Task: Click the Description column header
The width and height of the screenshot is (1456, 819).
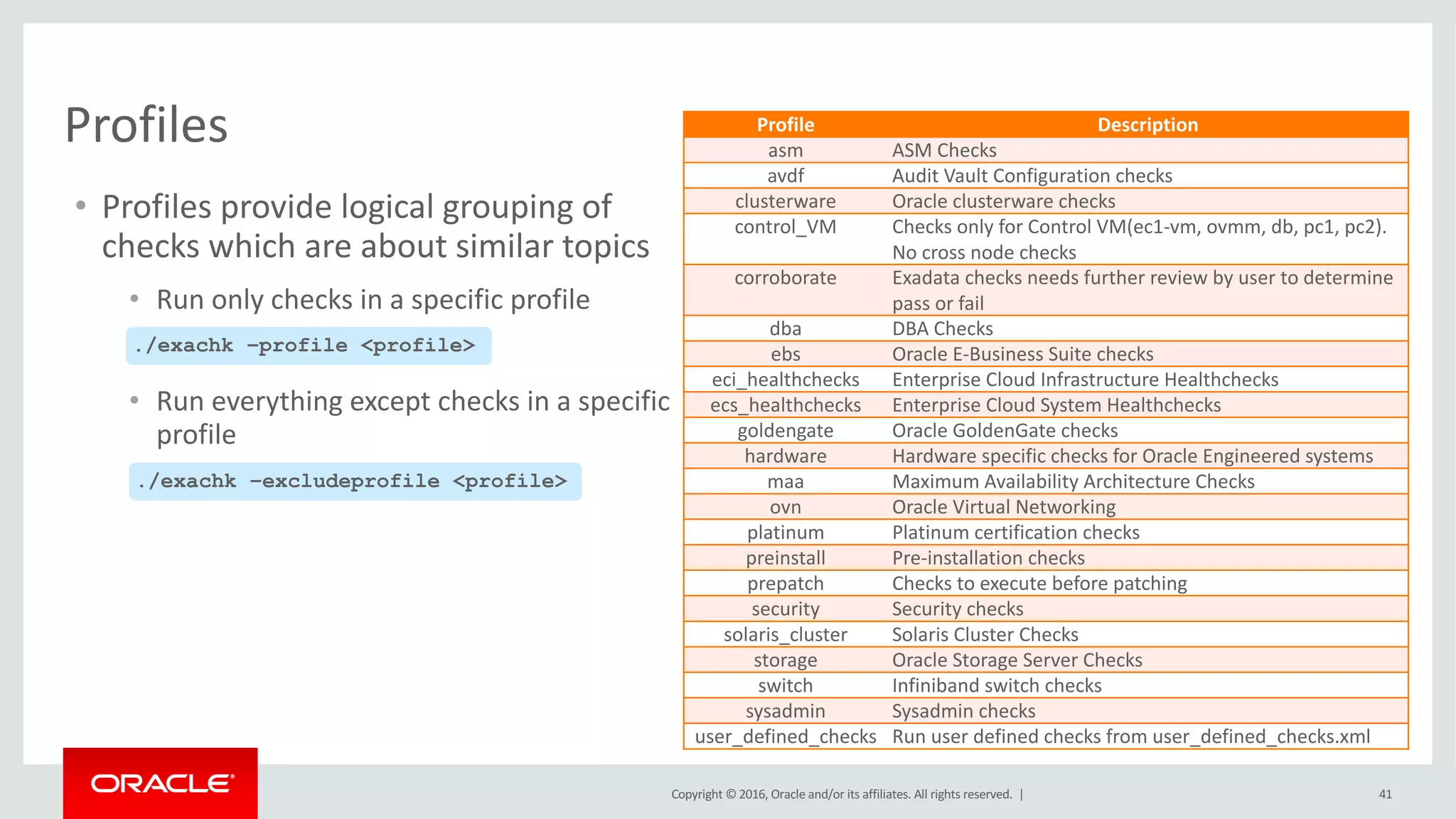Action: [1147, 125]
